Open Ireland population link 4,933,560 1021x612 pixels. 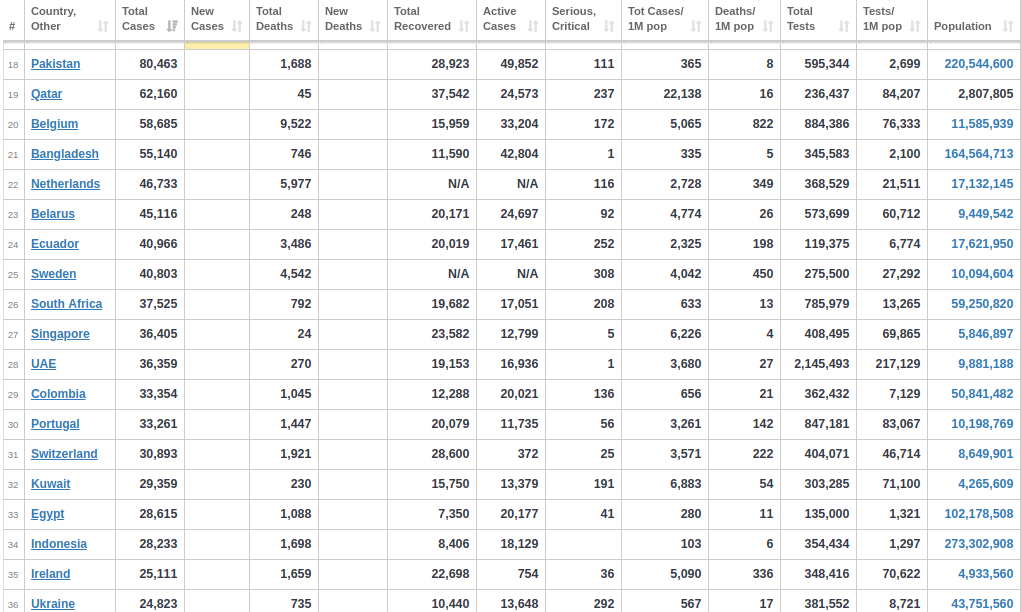coord(985,574)
